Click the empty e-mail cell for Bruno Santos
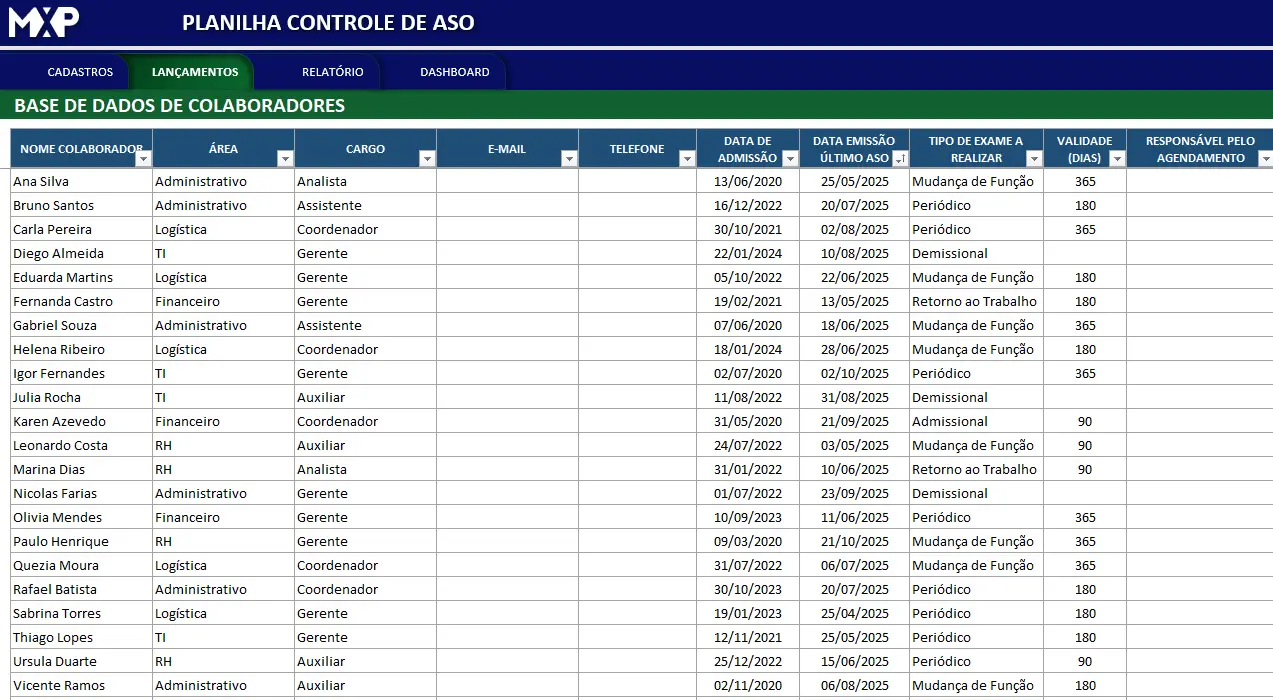This screenshot has height=700, width=1273. pos(507,206)
